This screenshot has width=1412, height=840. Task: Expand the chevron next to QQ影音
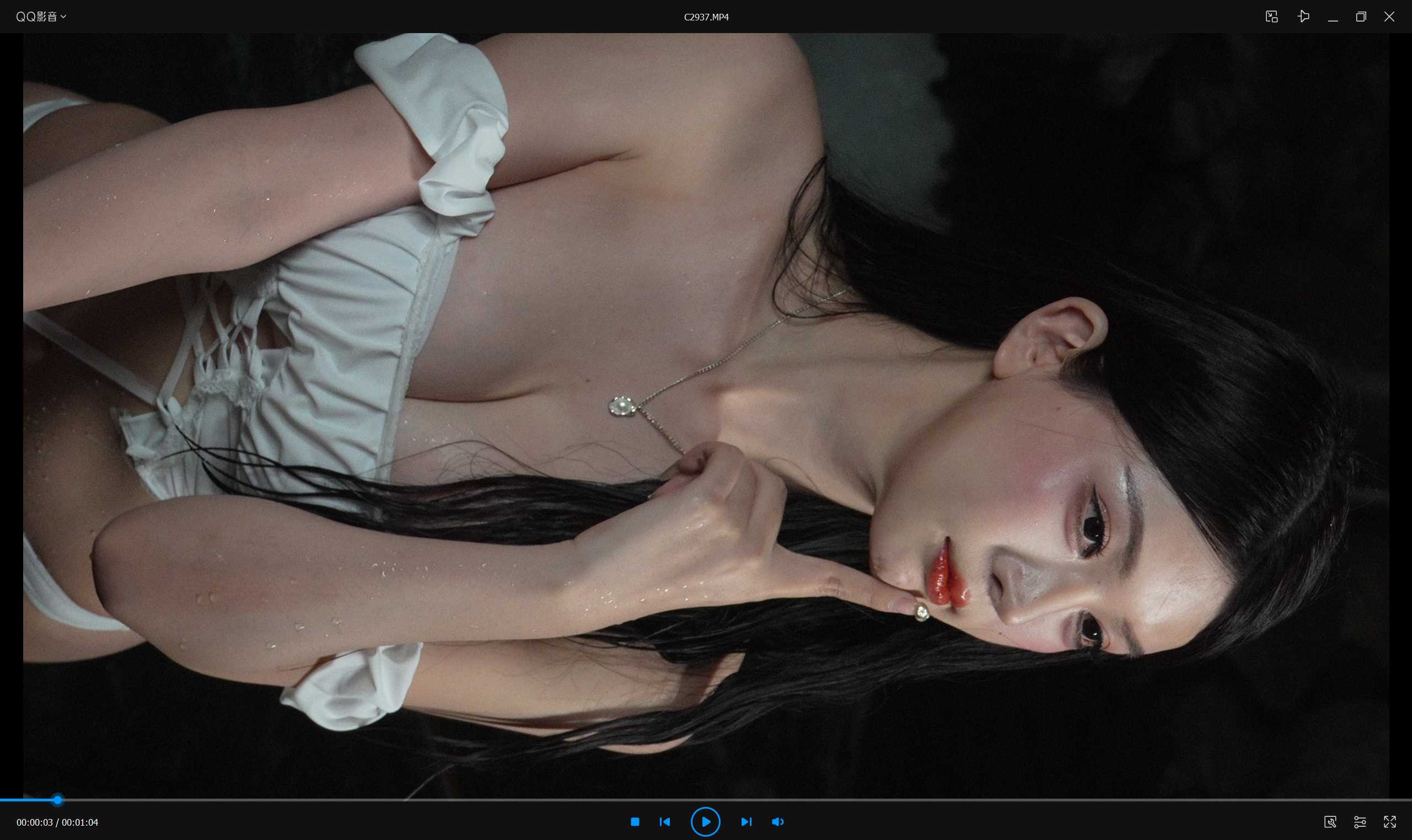(63, 17)
